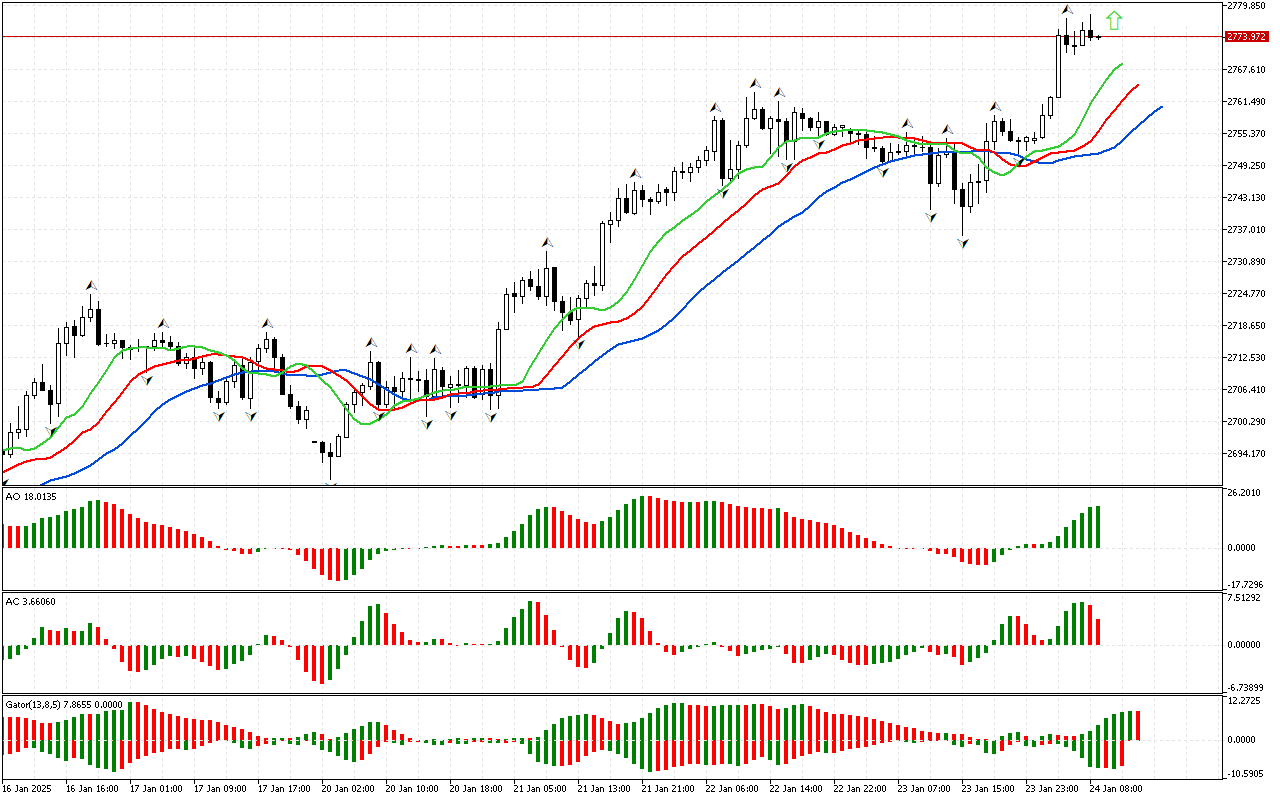1280x800 pixels.
Task: Click the 23 Jan 23:00 time label
Action: click(x=1052, y=789)
